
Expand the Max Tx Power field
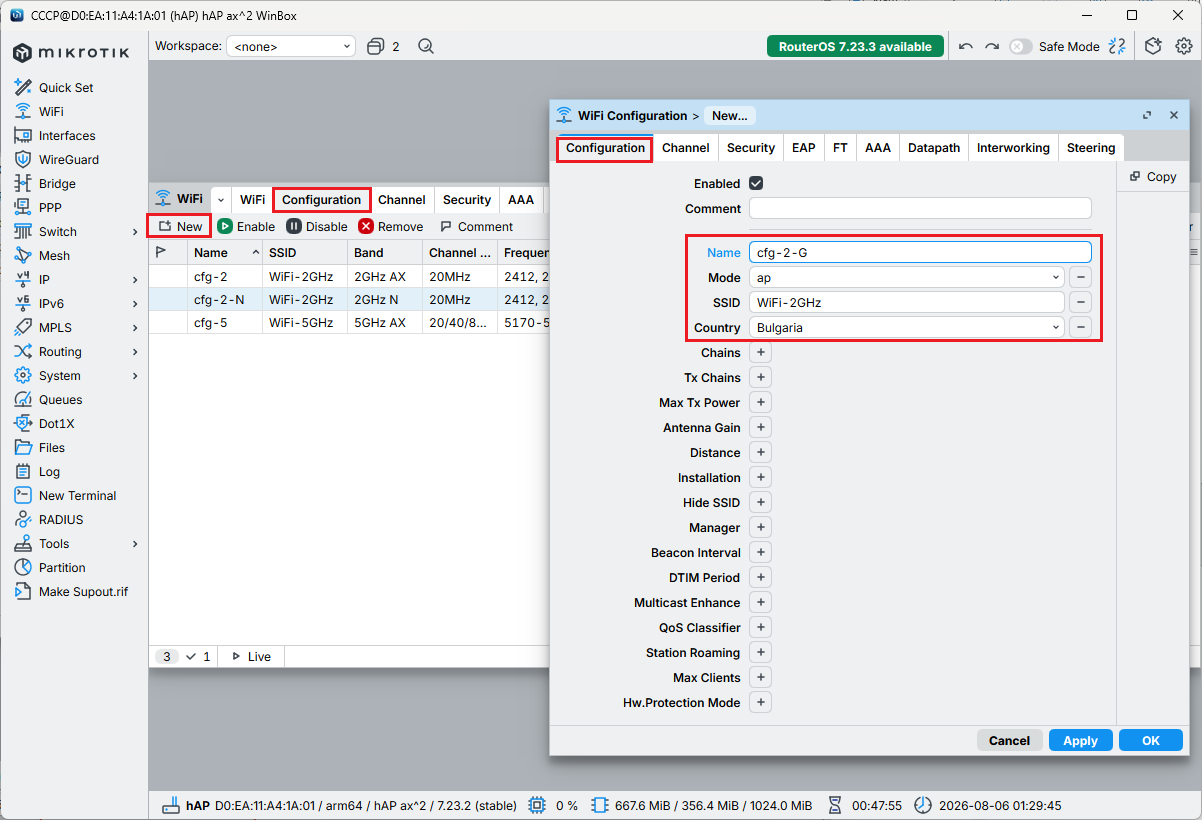pyautogui.click(x=760, y=402)
